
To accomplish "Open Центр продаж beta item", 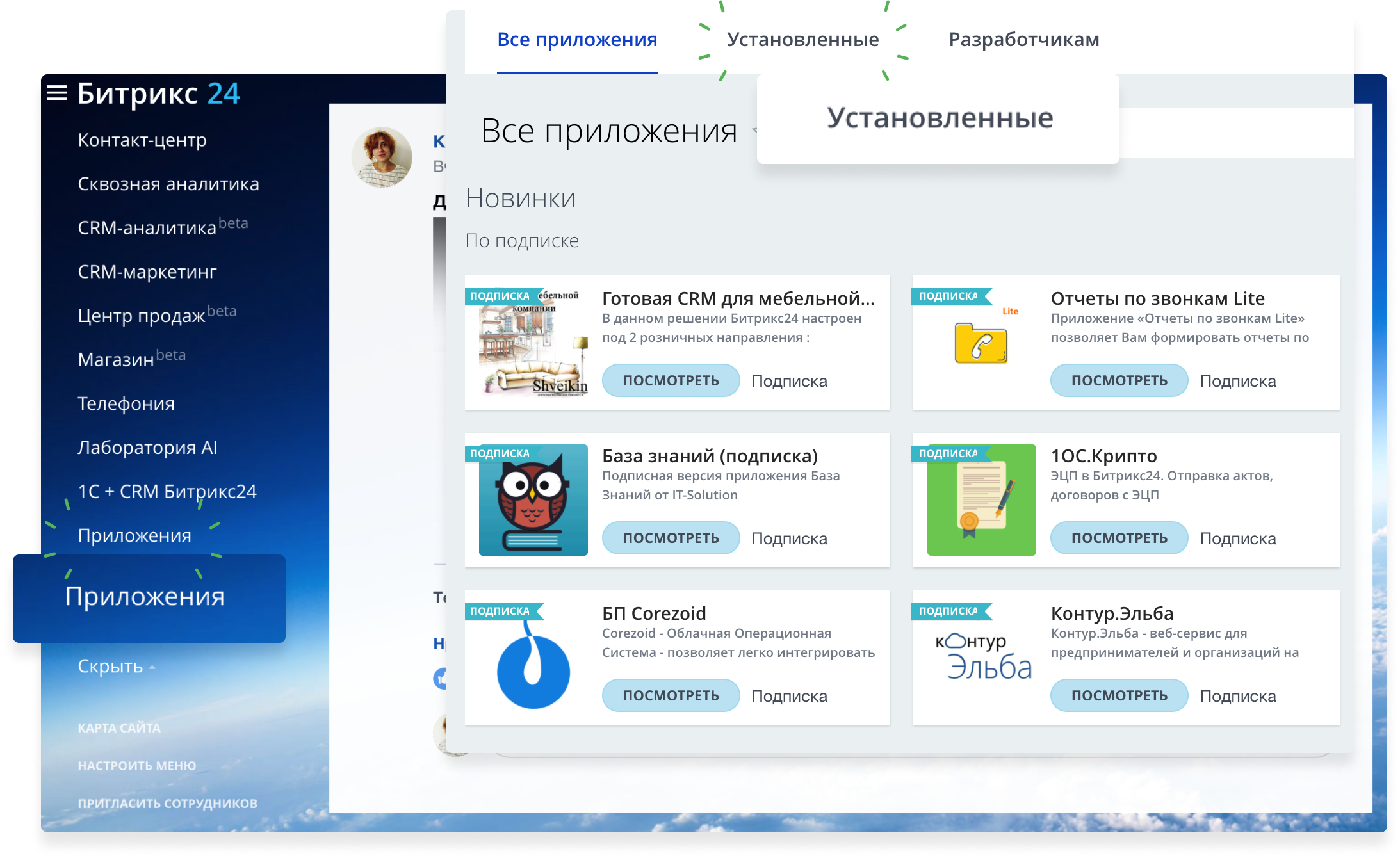I will point(157,314).
